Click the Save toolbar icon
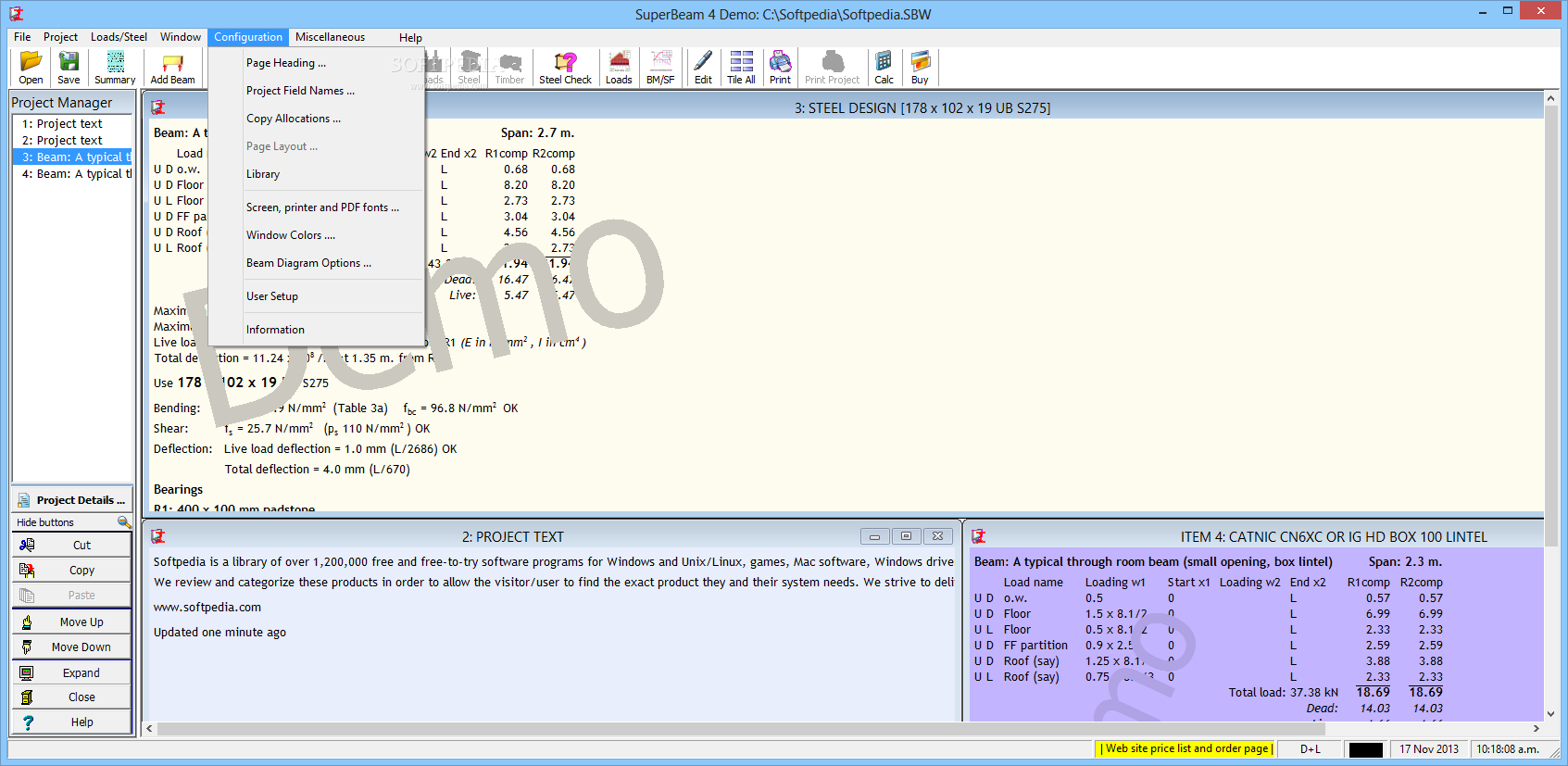 click(x=69, y=68)
